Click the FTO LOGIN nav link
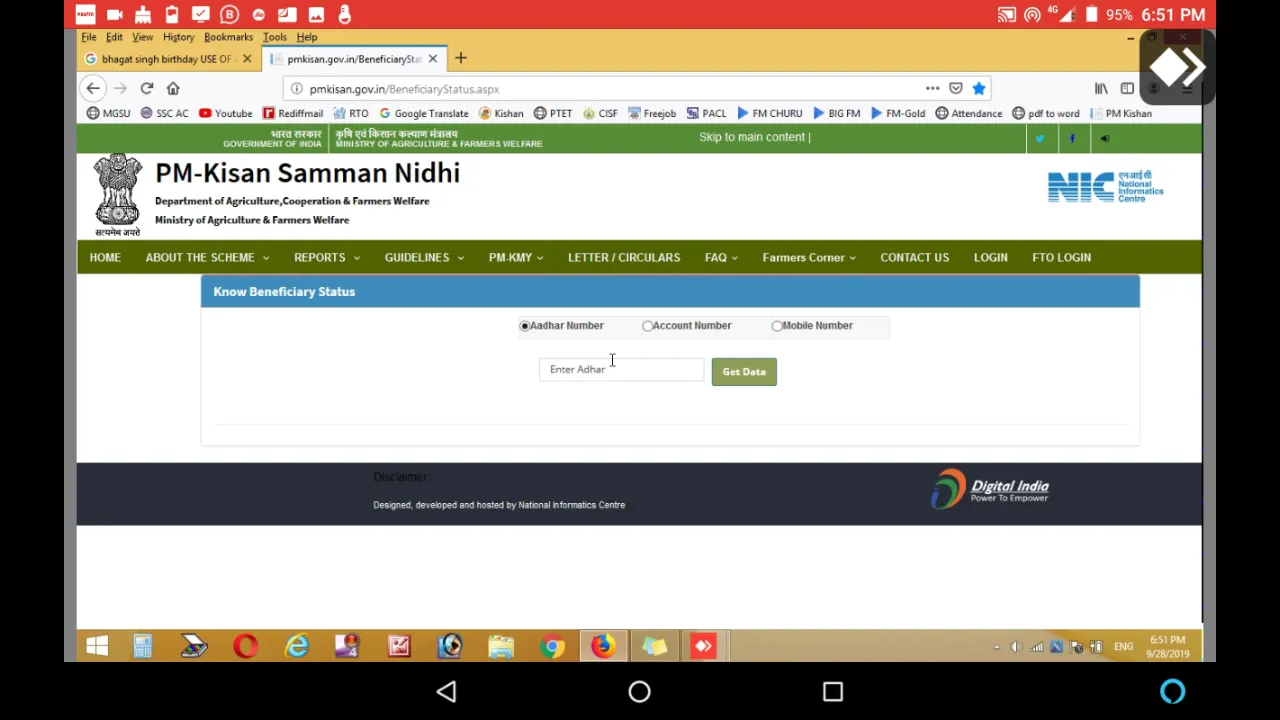This screenshot has height=720, width=1280. pyautogui.click(x=1062, y=258)
